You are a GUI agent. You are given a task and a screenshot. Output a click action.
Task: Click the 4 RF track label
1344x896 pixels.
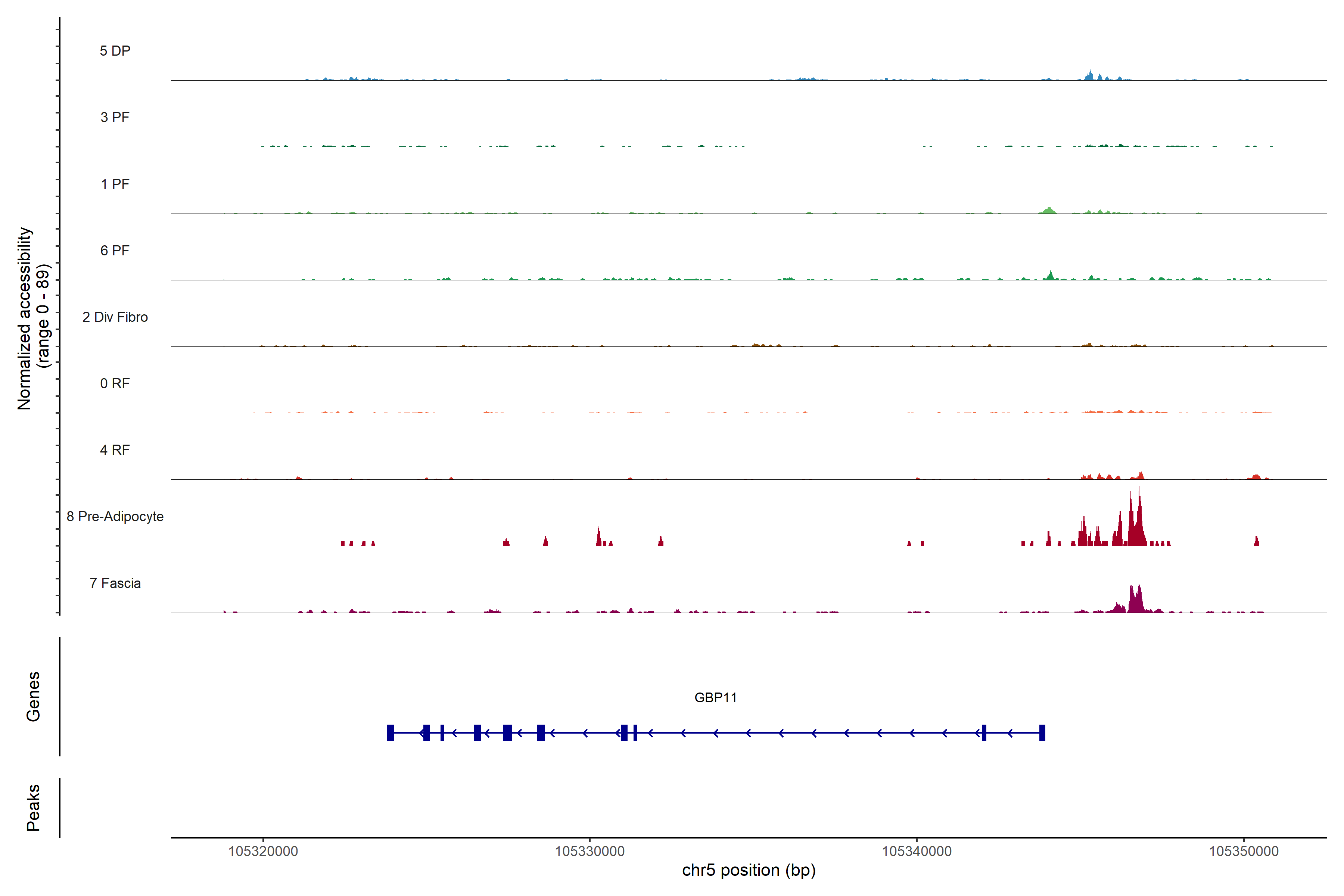[x=115, y=450]
